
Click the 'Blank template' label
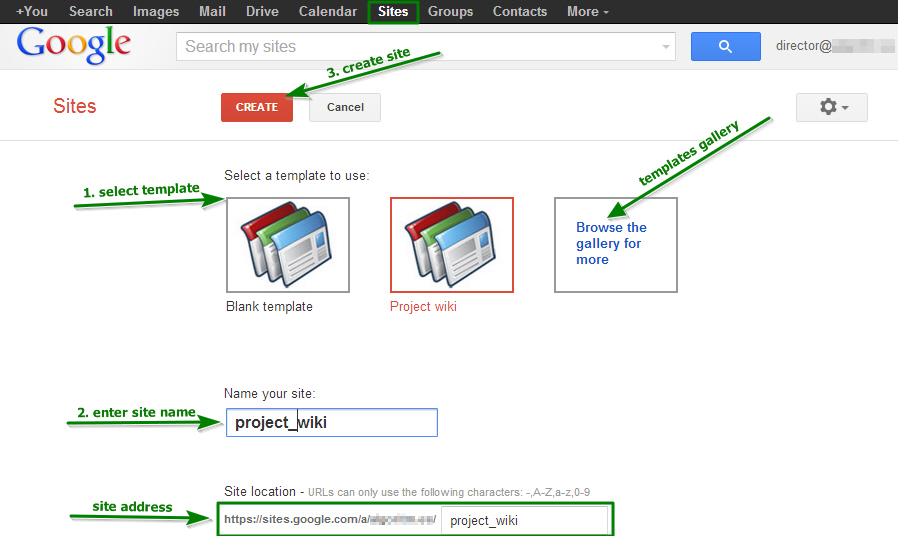click(269, 306)
